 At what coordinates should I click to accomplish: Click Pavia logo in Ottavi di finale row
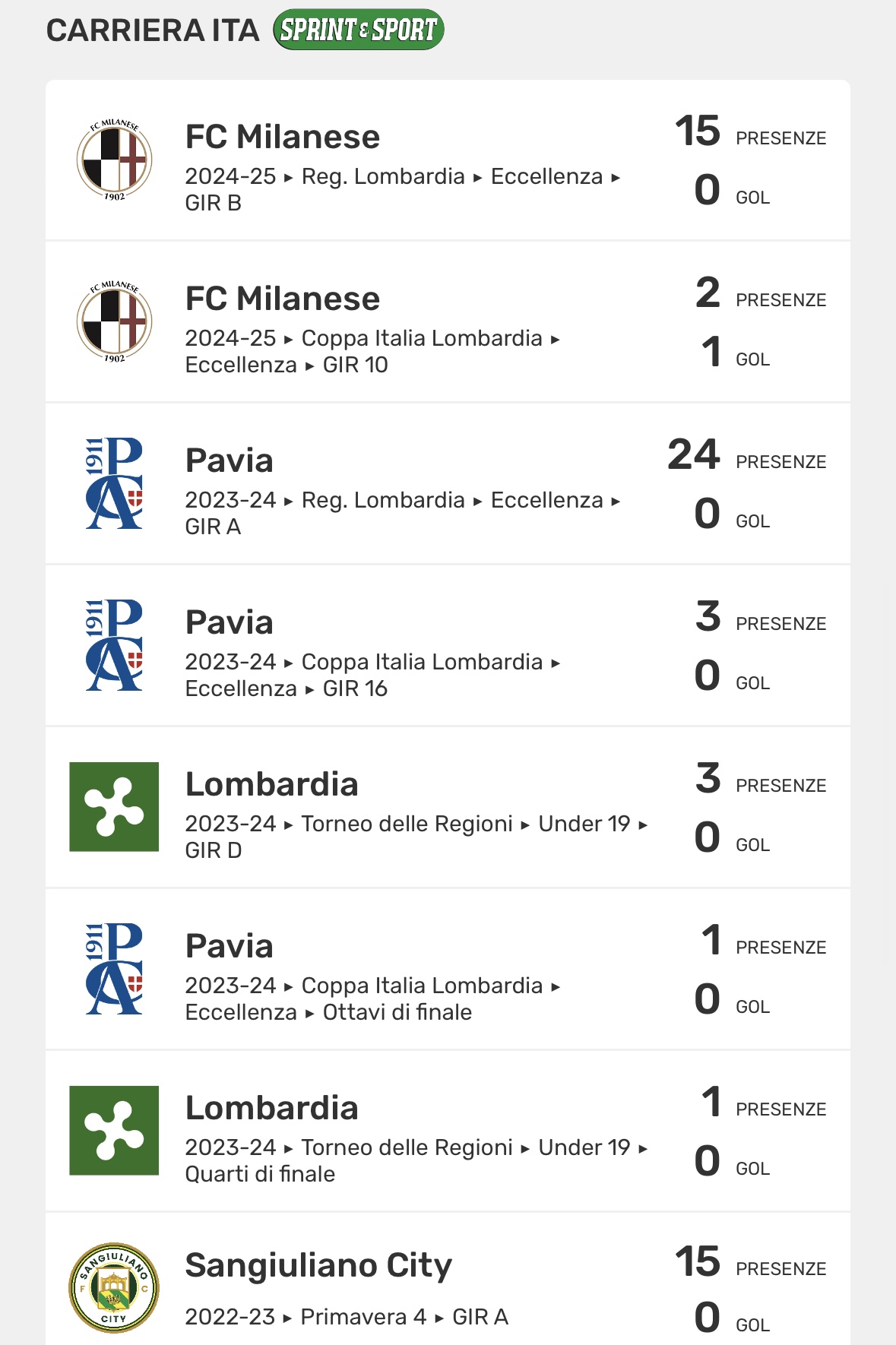(x=114, y=969)
